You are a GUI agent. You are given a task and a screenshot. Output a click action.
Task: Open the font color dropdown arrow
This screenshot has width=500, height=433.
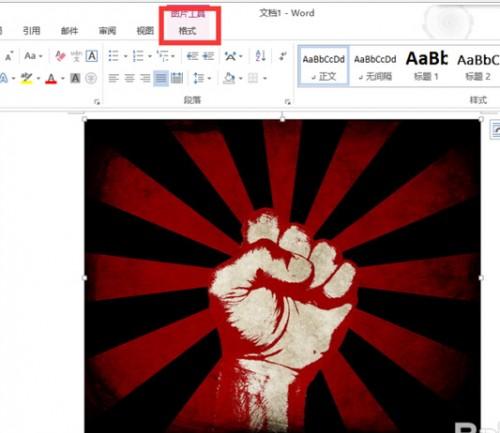(62, 79)
